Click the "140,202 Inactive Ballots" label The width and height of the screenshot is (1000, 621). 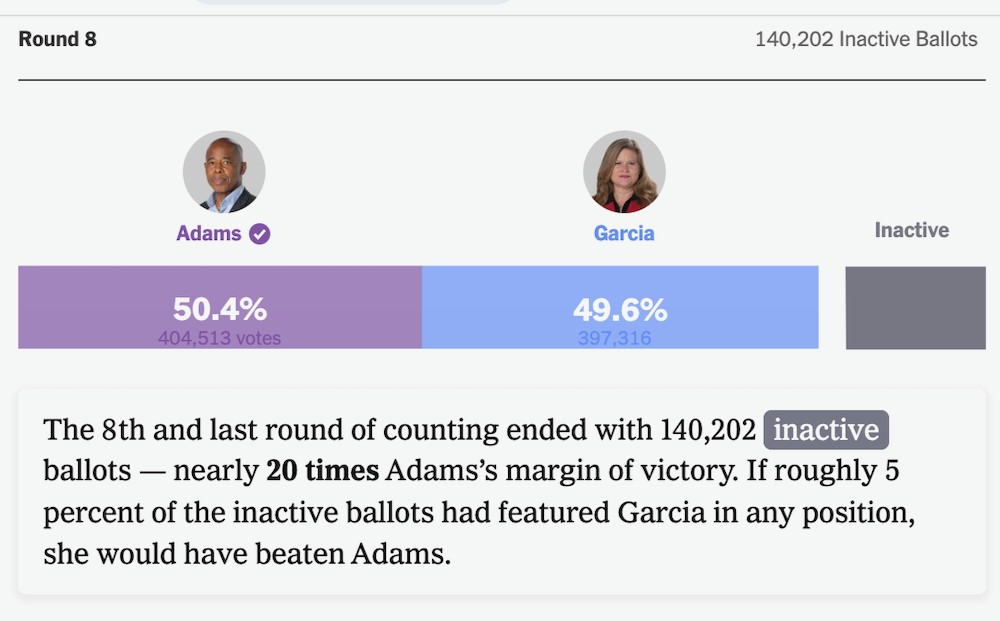click(x=866, y=40)
